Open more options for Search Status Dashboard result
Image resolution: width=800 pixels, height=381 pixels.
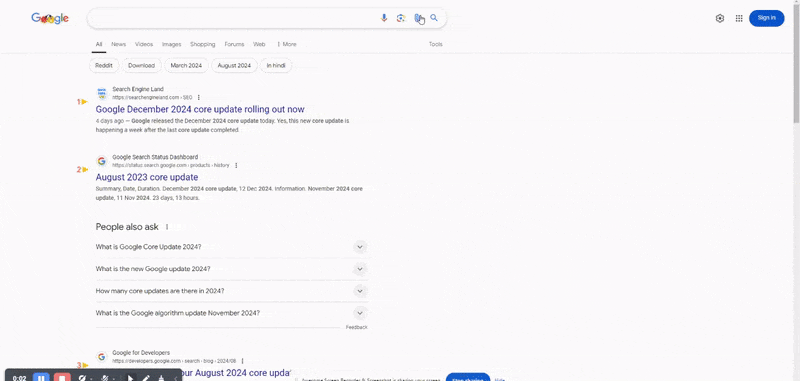(x=236, y=165)
